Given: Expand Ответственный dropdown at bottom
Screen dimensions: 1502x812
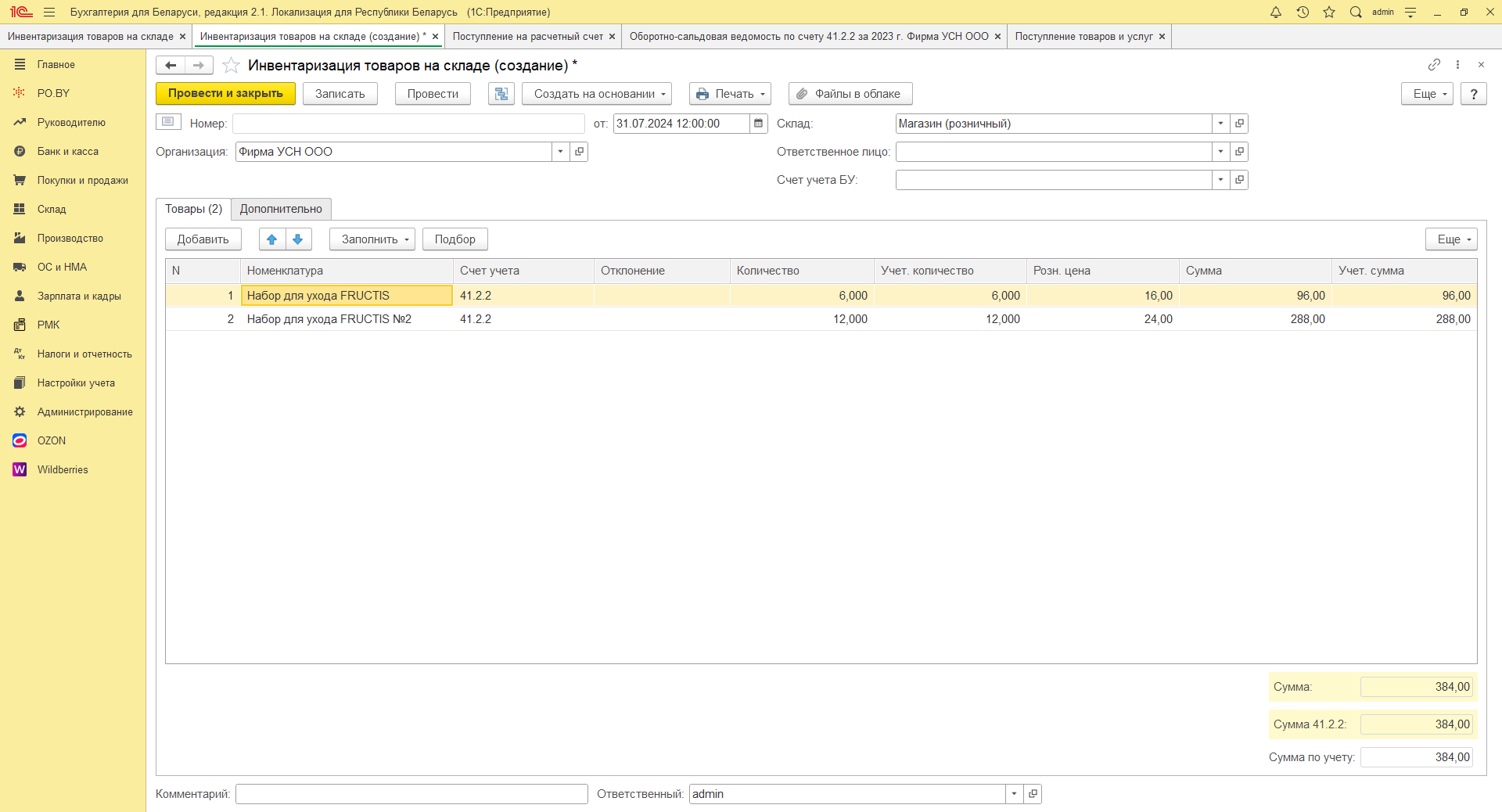Looking at the screenshot, I should point(1014,794).
